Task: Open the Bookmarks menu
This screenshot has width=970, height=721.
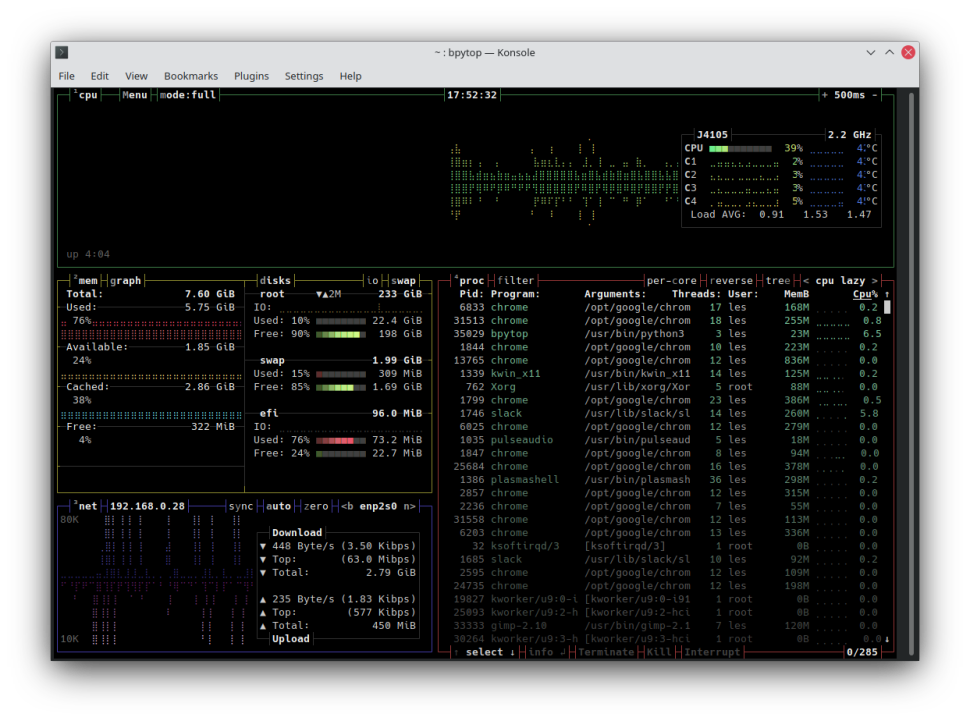Action: pyautogui.click(x=191, y=76)
